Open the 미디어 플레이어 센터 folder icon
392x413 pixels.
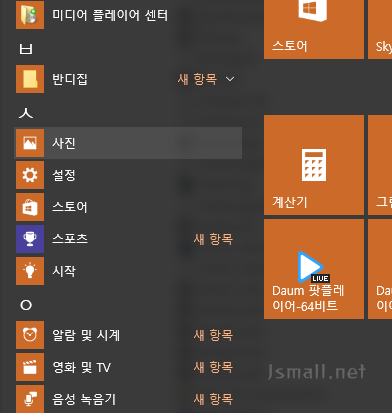click(x=30, y=15)
